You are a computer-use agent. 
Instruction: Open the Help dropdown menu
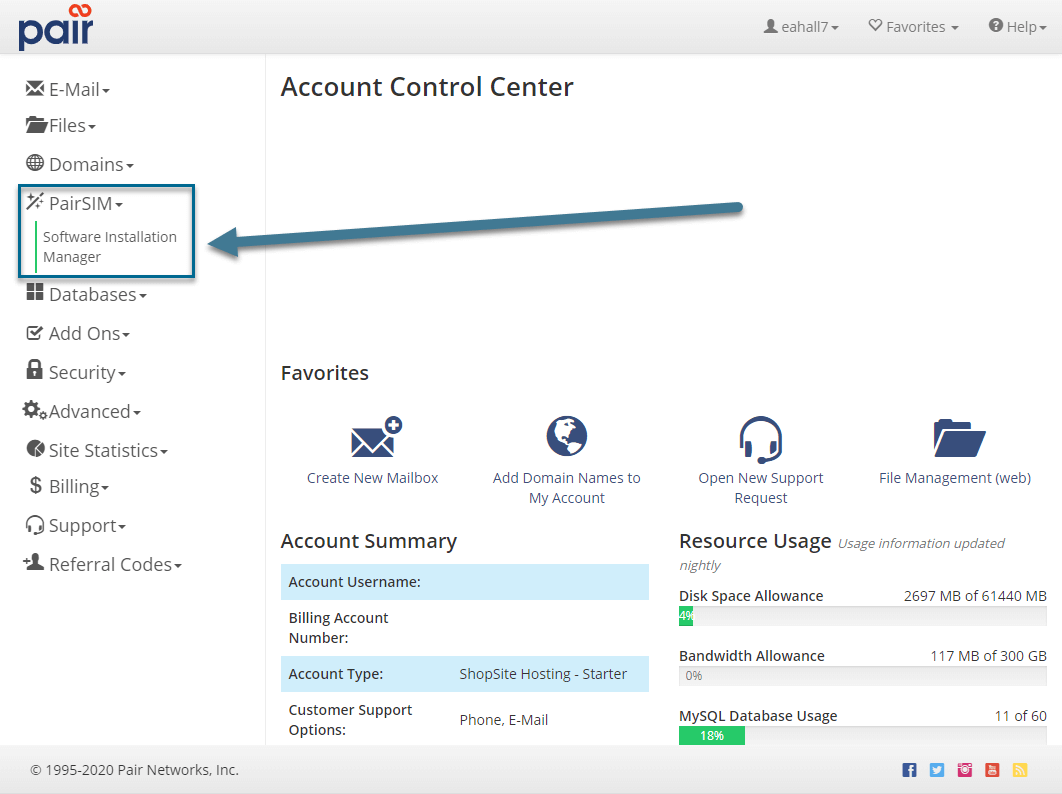point(1017,27)
